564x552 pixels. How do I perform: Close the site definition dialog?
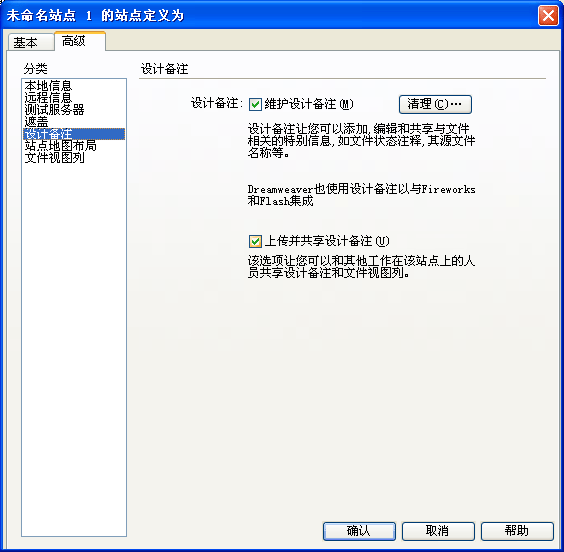click(548, 15)
